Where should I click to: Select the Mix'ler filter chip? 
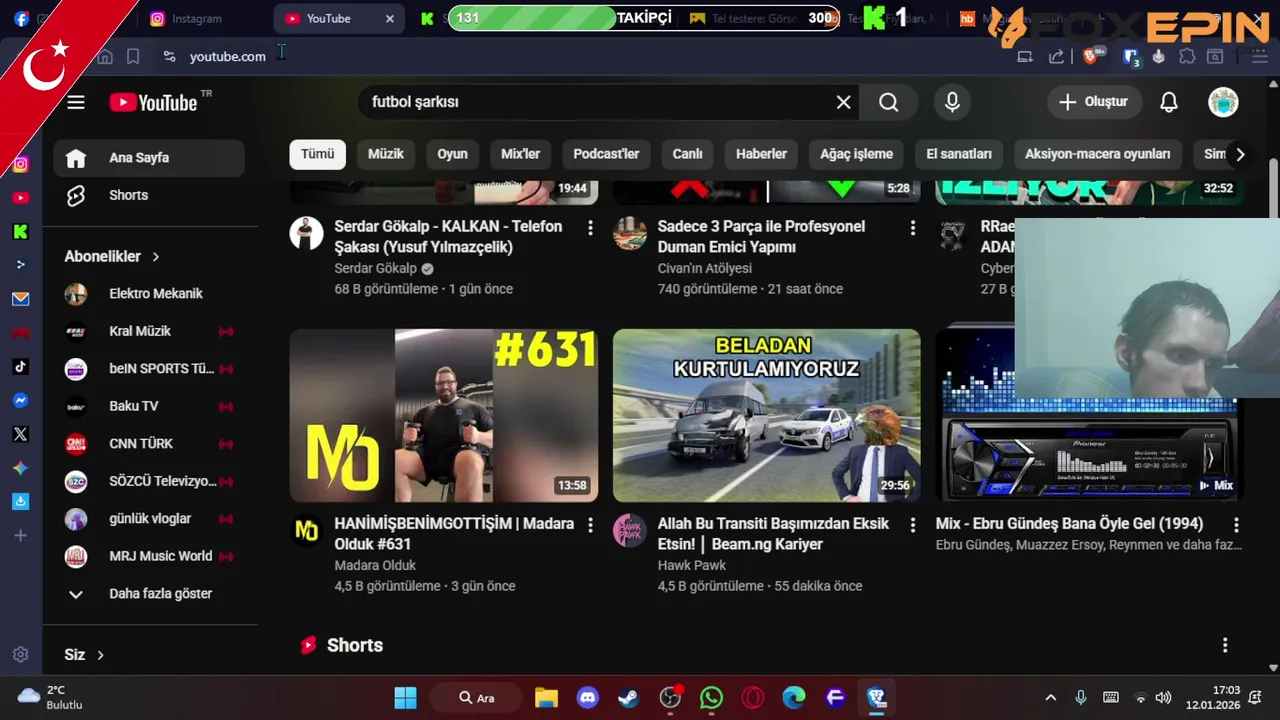pyautogui.click(x=520, y=154)
